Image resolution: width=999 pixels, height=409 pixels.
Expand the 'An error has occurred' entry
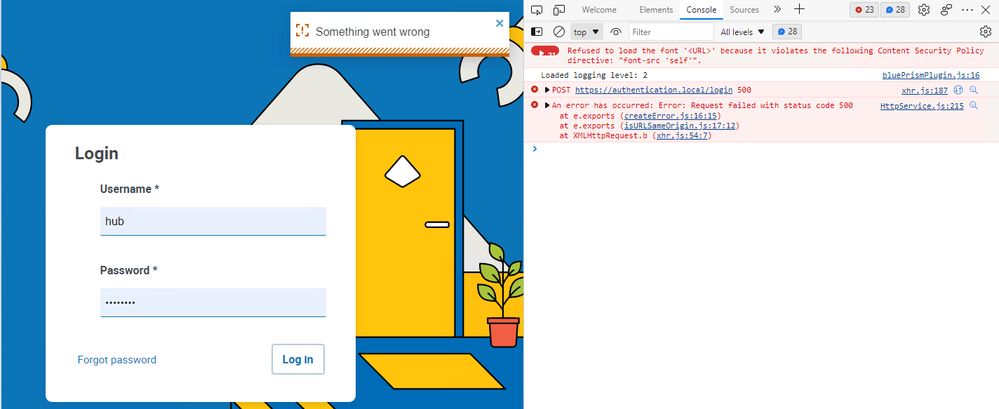coord(547,105)
